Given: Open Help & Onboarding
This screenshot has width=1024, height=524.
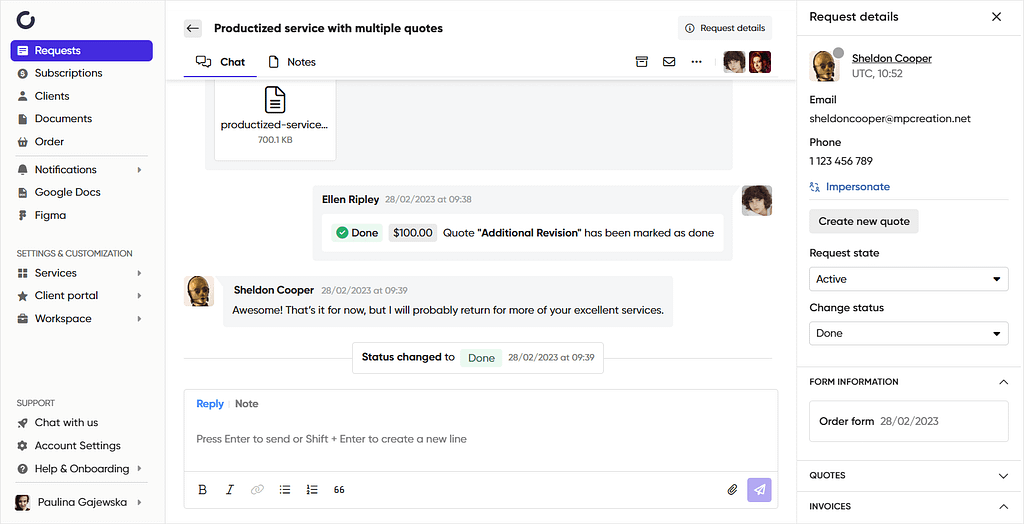Looking at the screenshot, I should [82, 468].
